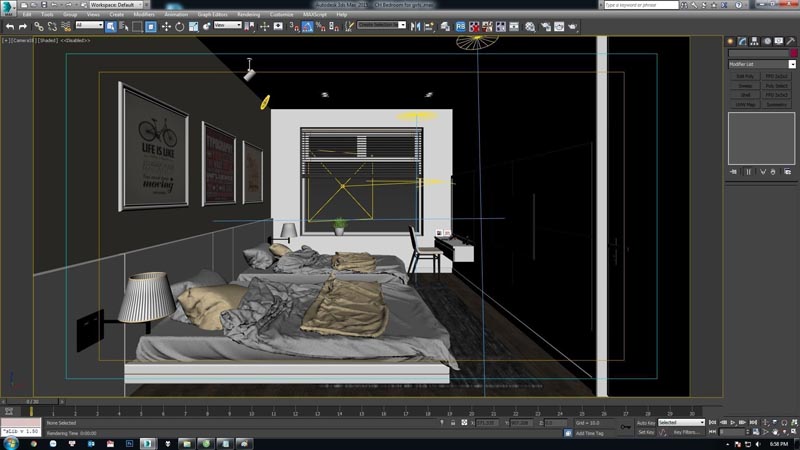This screenshot has height=450, width=800.
Task: Select the Move transform tool
Action: [x=166, y=26]
